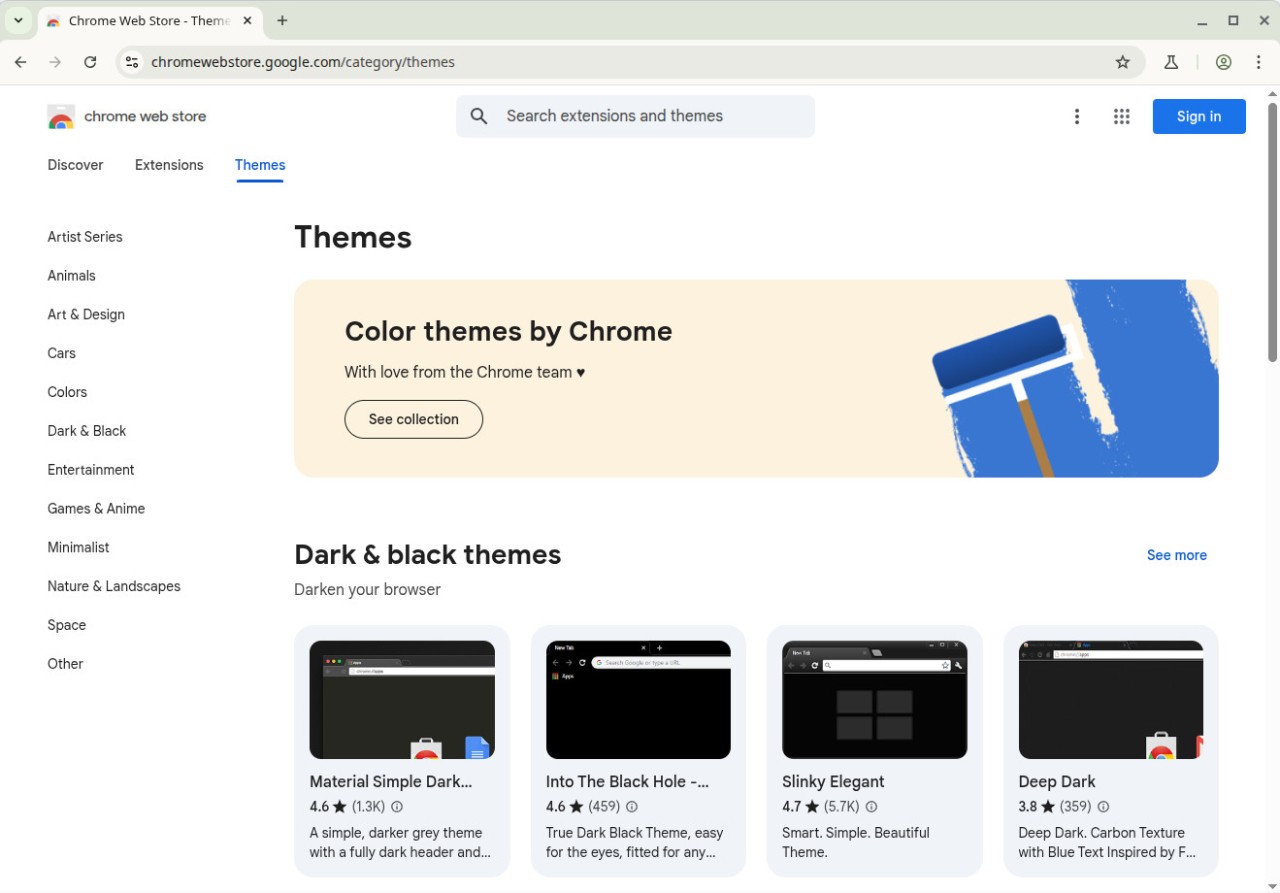Viewport: 1280px width, 893px height.
Task: Open the Chrome profile avatar icon
Action: (x=1223, y=62)
